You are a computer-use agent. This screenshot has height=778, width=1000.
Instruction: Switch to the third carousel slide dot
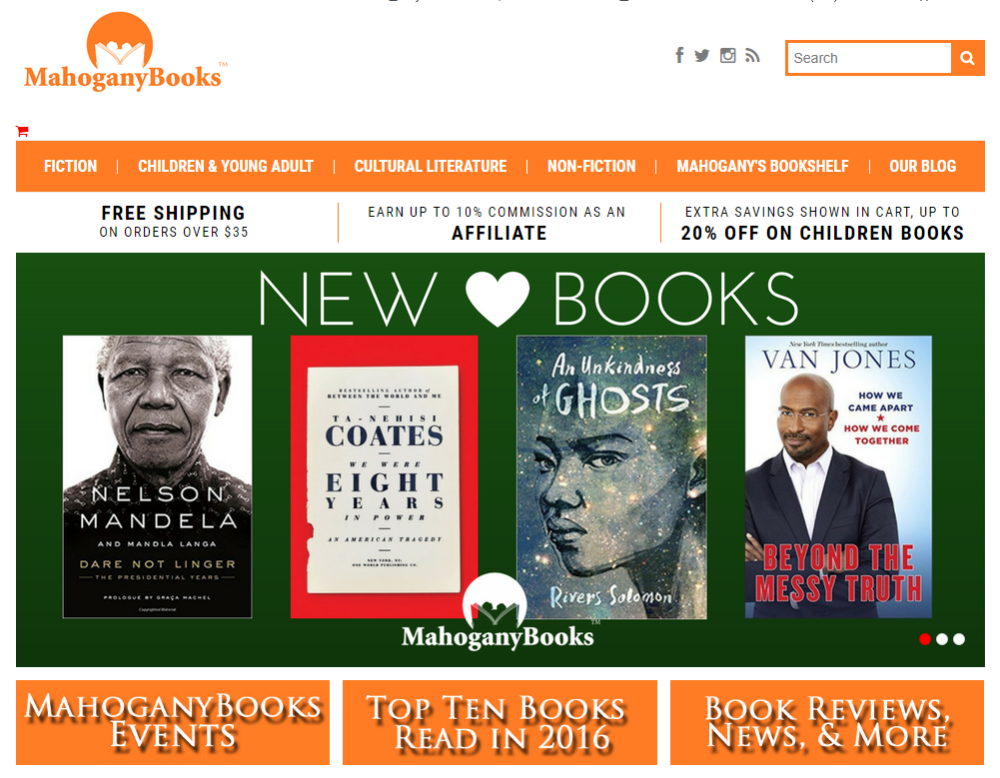[x=959, y=639]
